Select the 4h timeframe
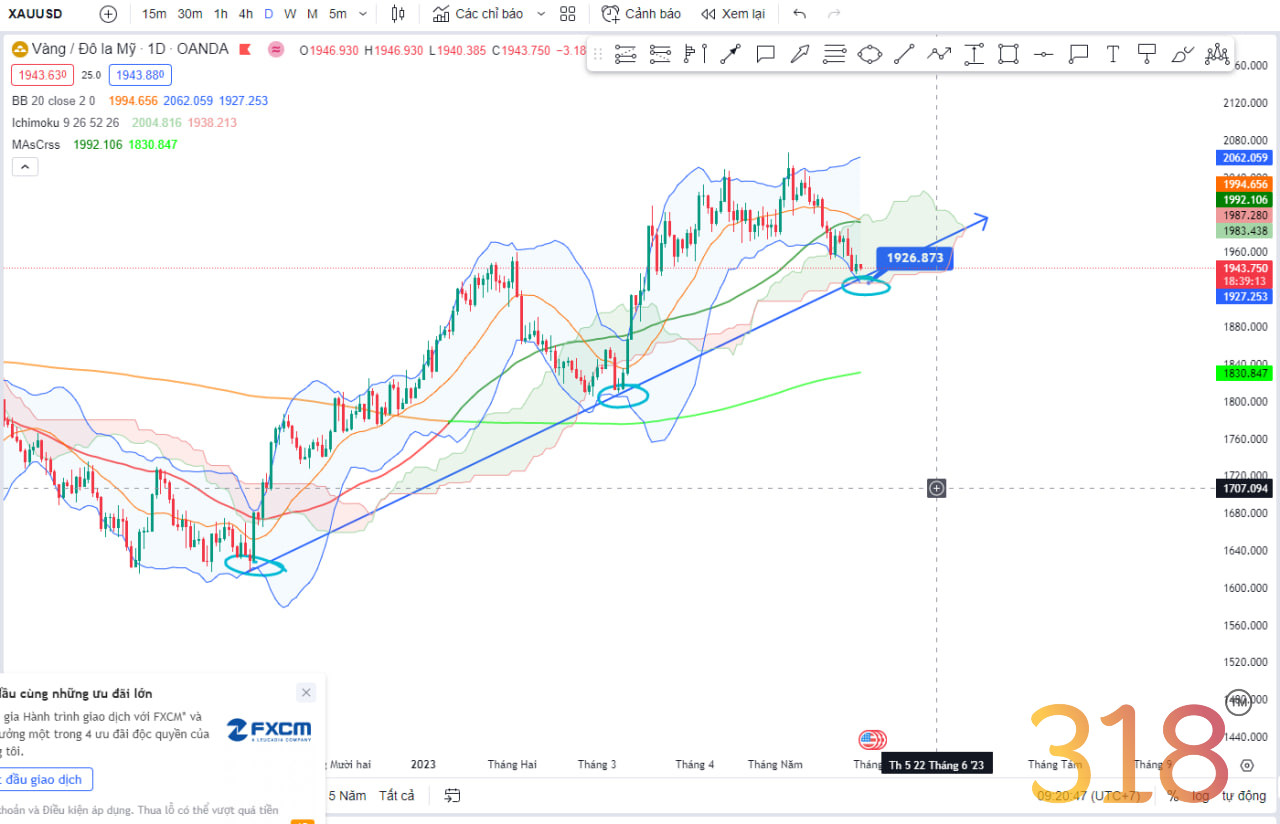The image size is (1280, 824). tap(246, 14)
